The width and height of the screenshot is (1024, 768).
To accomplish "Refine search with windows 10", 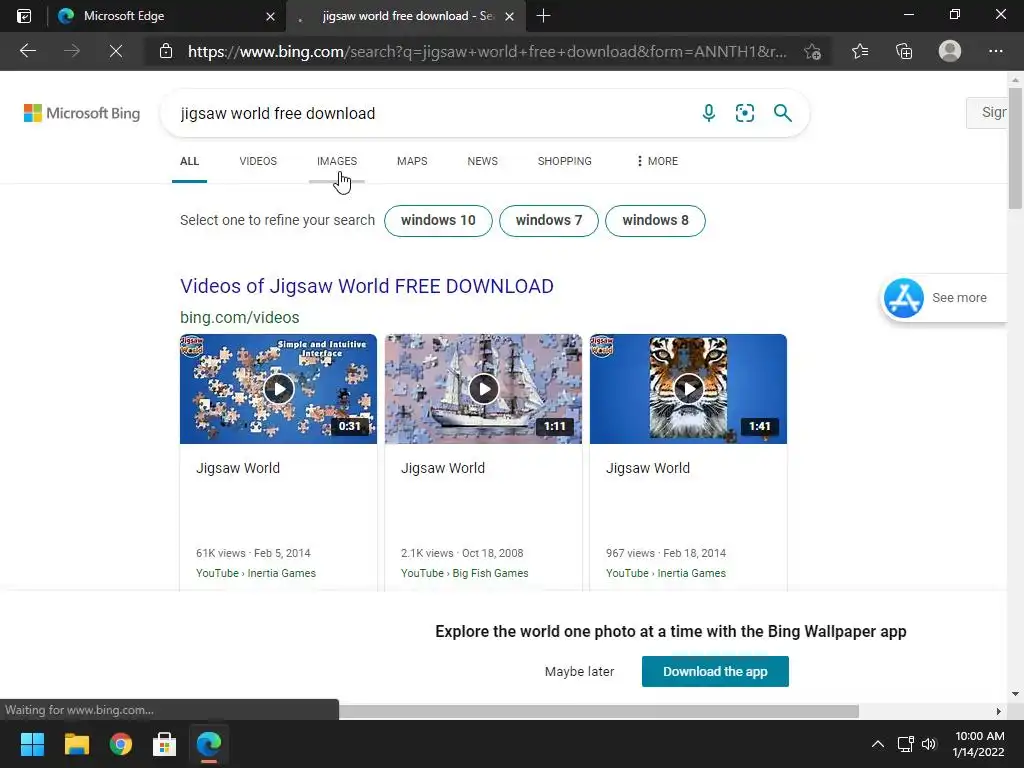I will click(438, 221).
